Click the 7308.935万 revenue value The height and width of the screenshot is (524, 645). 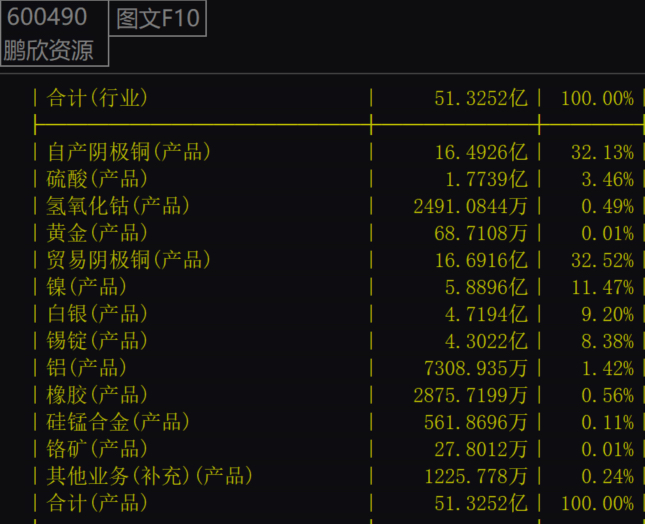476,369
